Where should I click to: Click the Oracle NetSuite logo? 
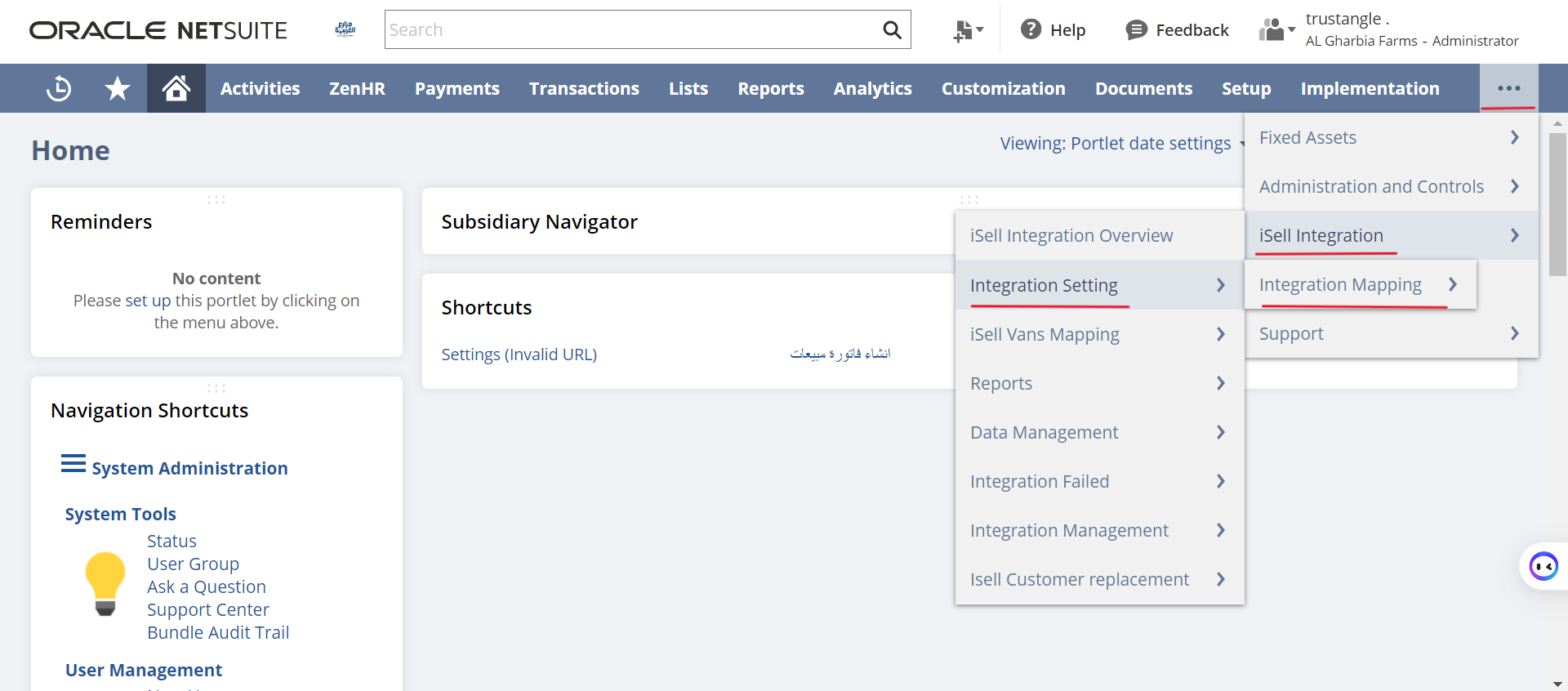pos(158,31)
